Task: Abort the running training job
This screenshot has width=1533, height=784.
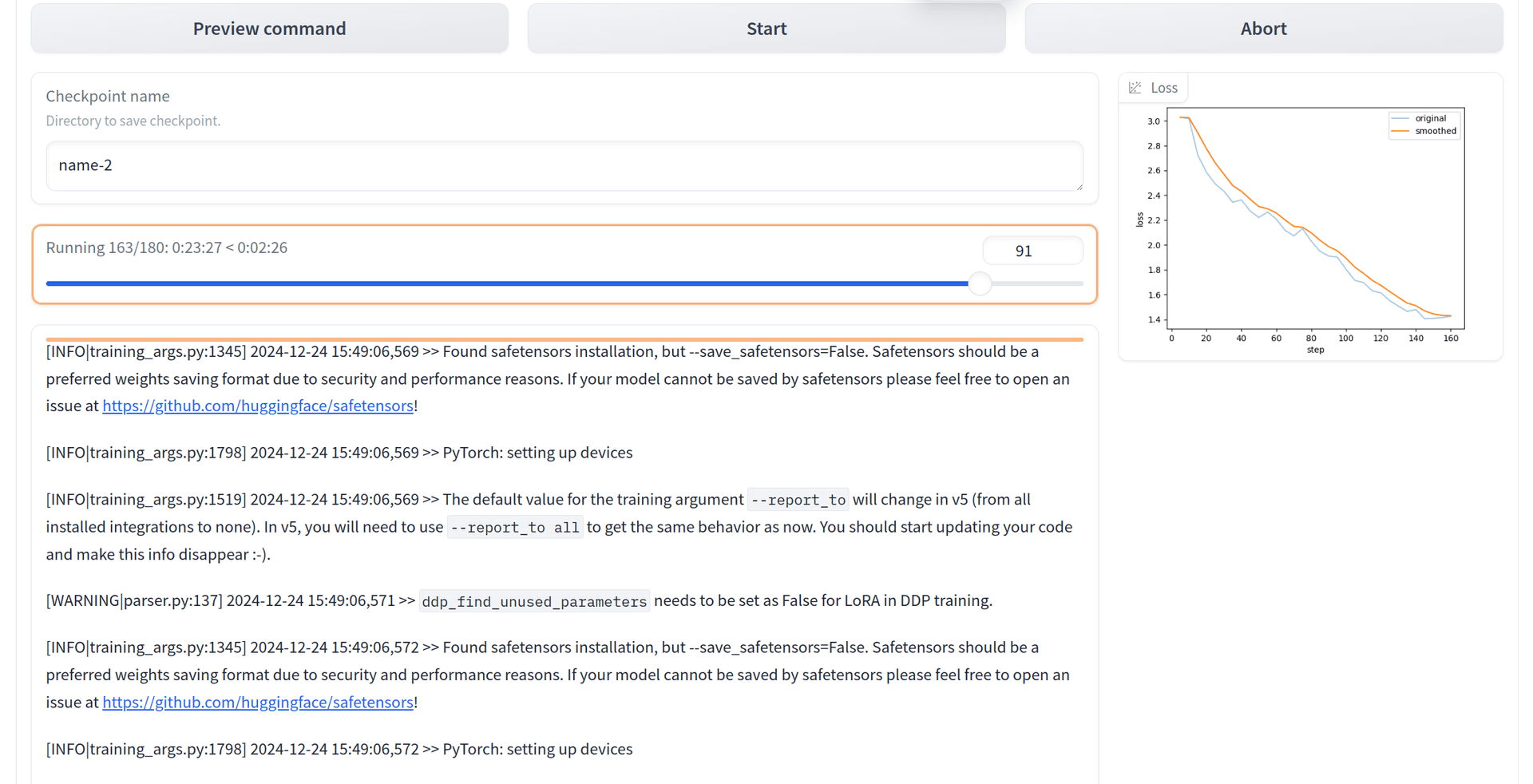Action: click(1264, 29)
